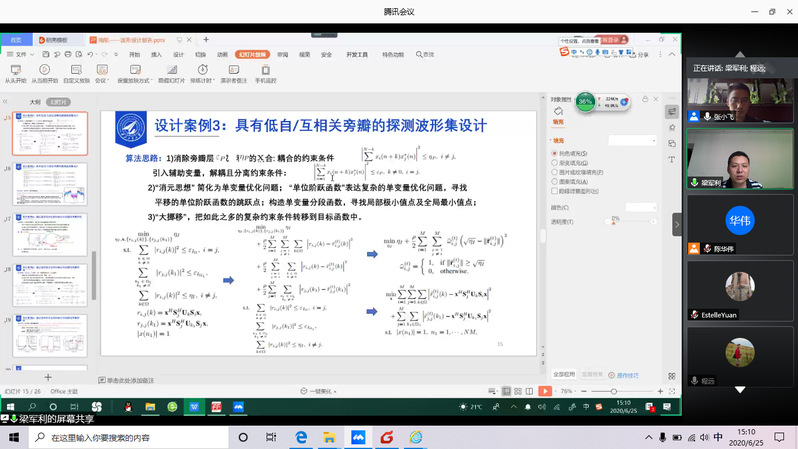Click the Windows taskbar search box
798x449 pixels.
[120, 438]
